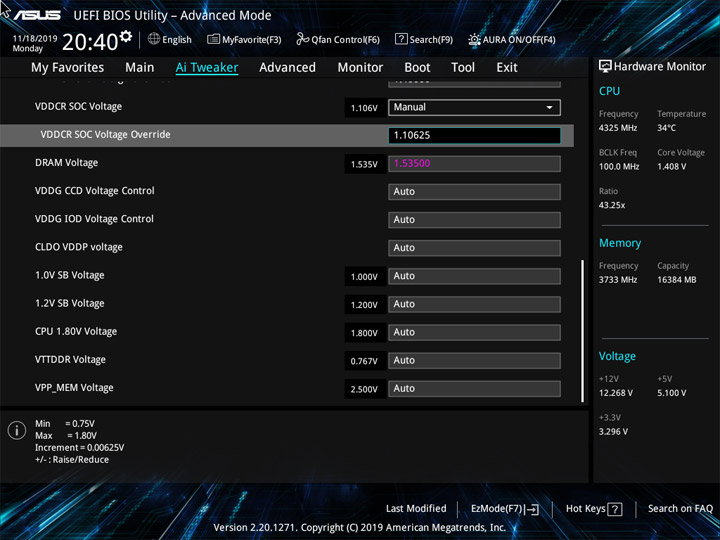This screenshot has height=540, width=720.
Task: Switch to the Boot tab
Action: 417,68
